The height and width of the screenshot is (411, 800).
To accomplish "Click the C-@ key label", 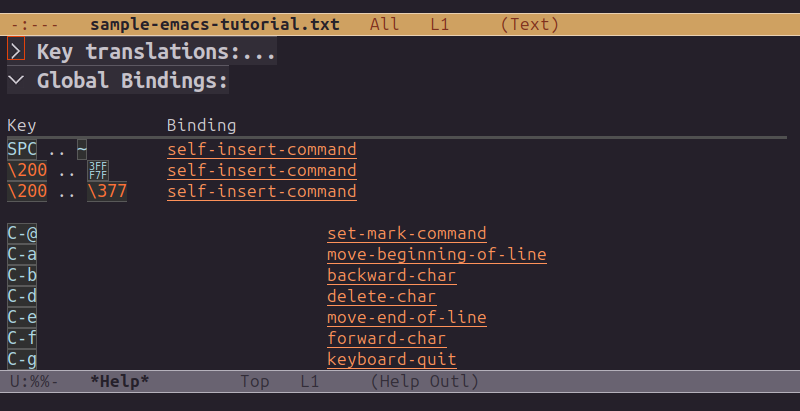I will [x=22, y=234].
